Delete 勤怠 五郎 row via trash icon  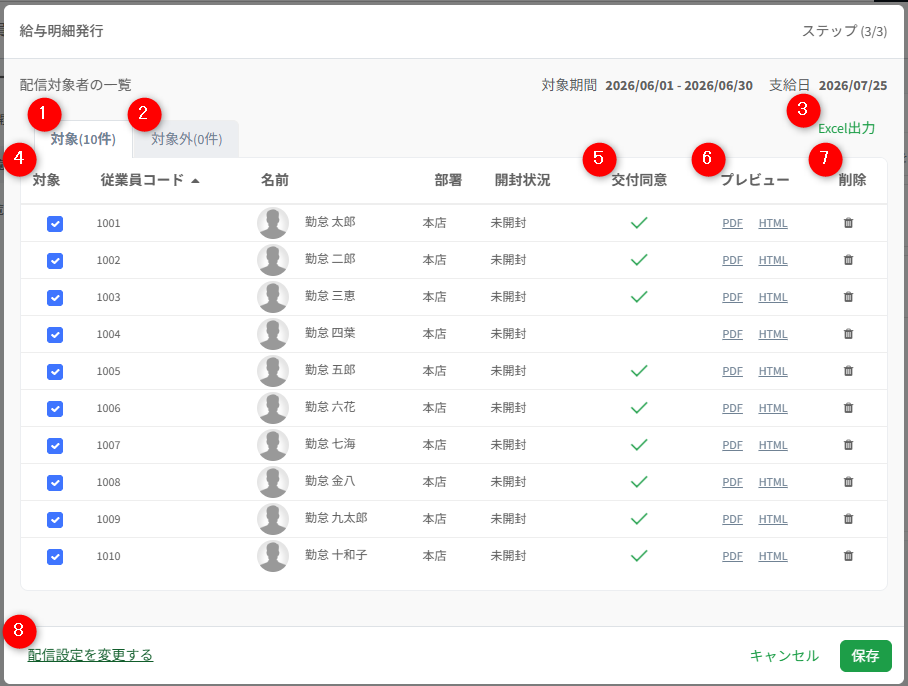point(848,371)
